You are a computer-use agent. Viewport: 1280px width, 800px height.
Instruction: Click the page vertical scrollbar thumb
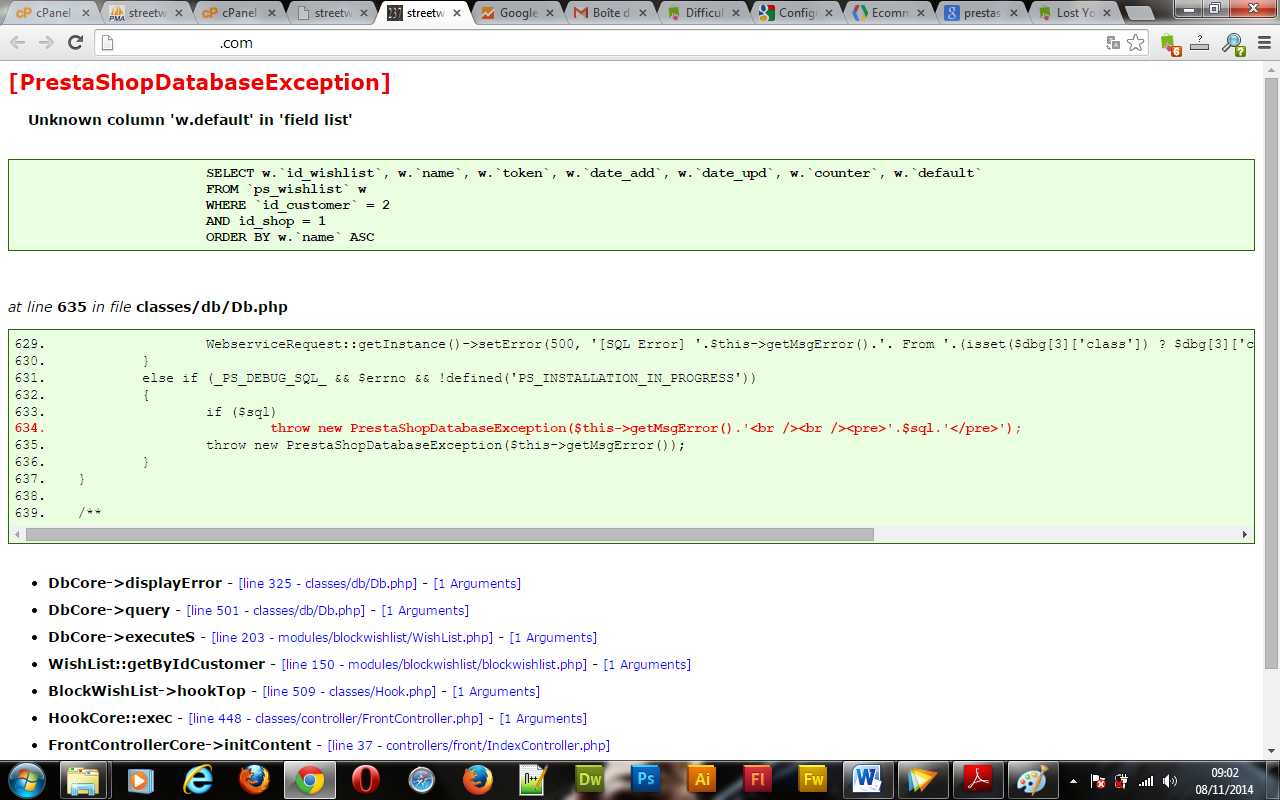[1271, 372]
